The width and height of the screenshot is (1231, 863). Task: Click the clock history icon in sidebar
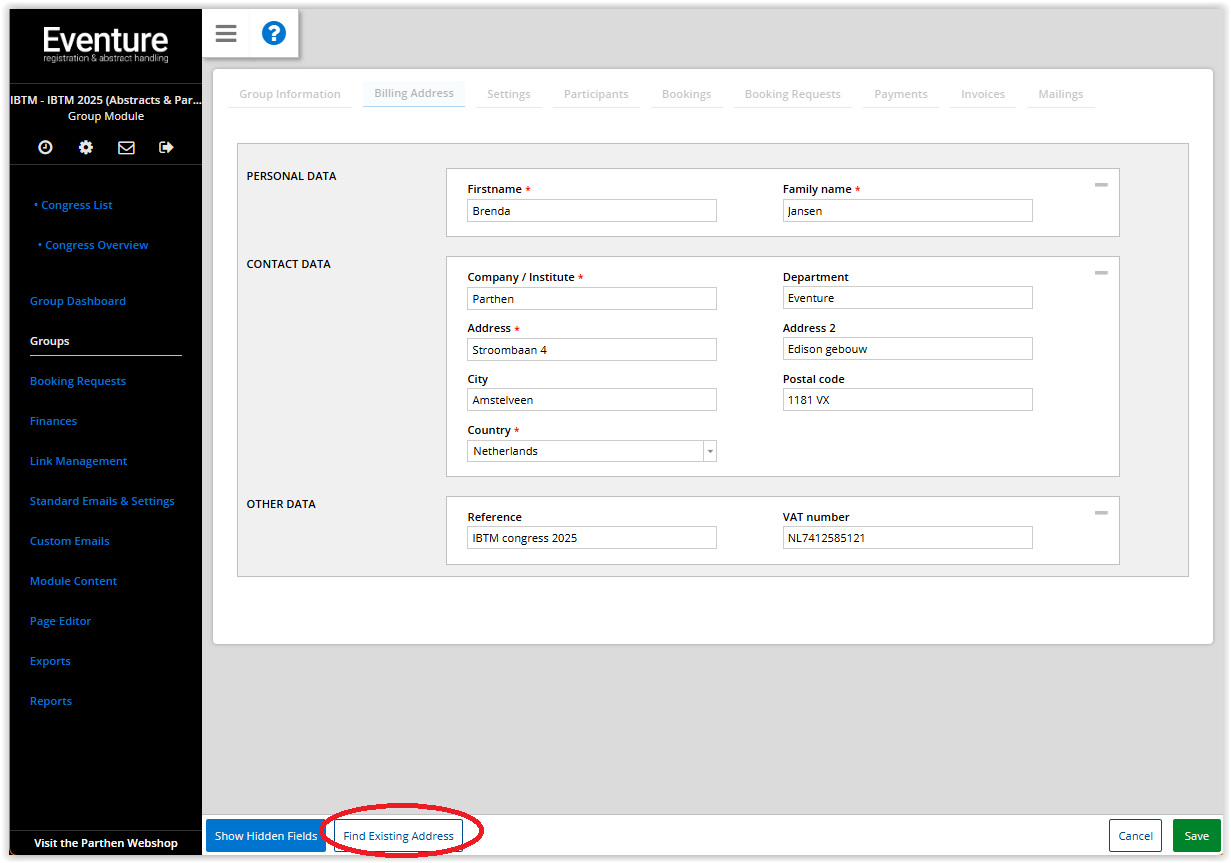click(x=46, y=147)
